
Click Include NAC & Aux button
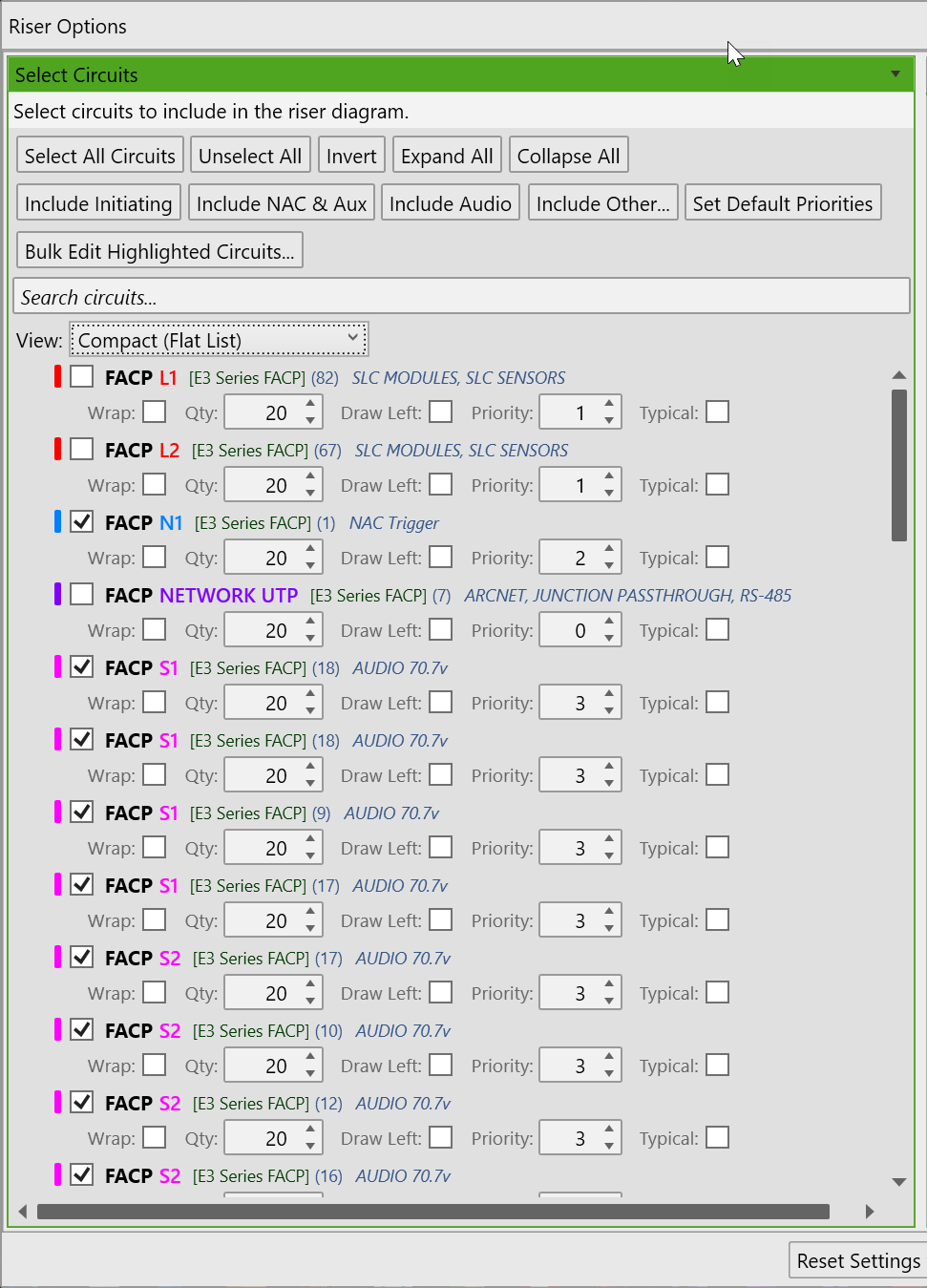pos(282,203)
